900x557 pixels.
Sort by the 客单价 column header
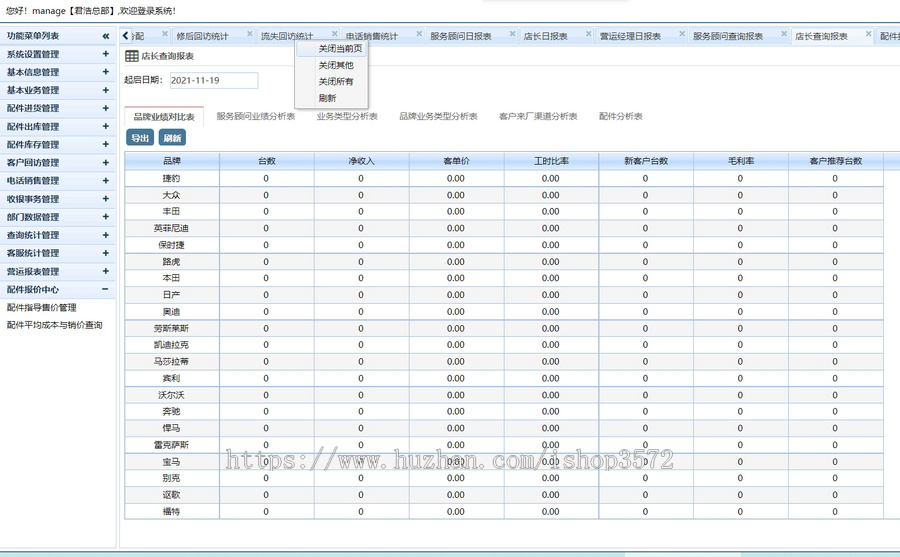coord(456,161)
